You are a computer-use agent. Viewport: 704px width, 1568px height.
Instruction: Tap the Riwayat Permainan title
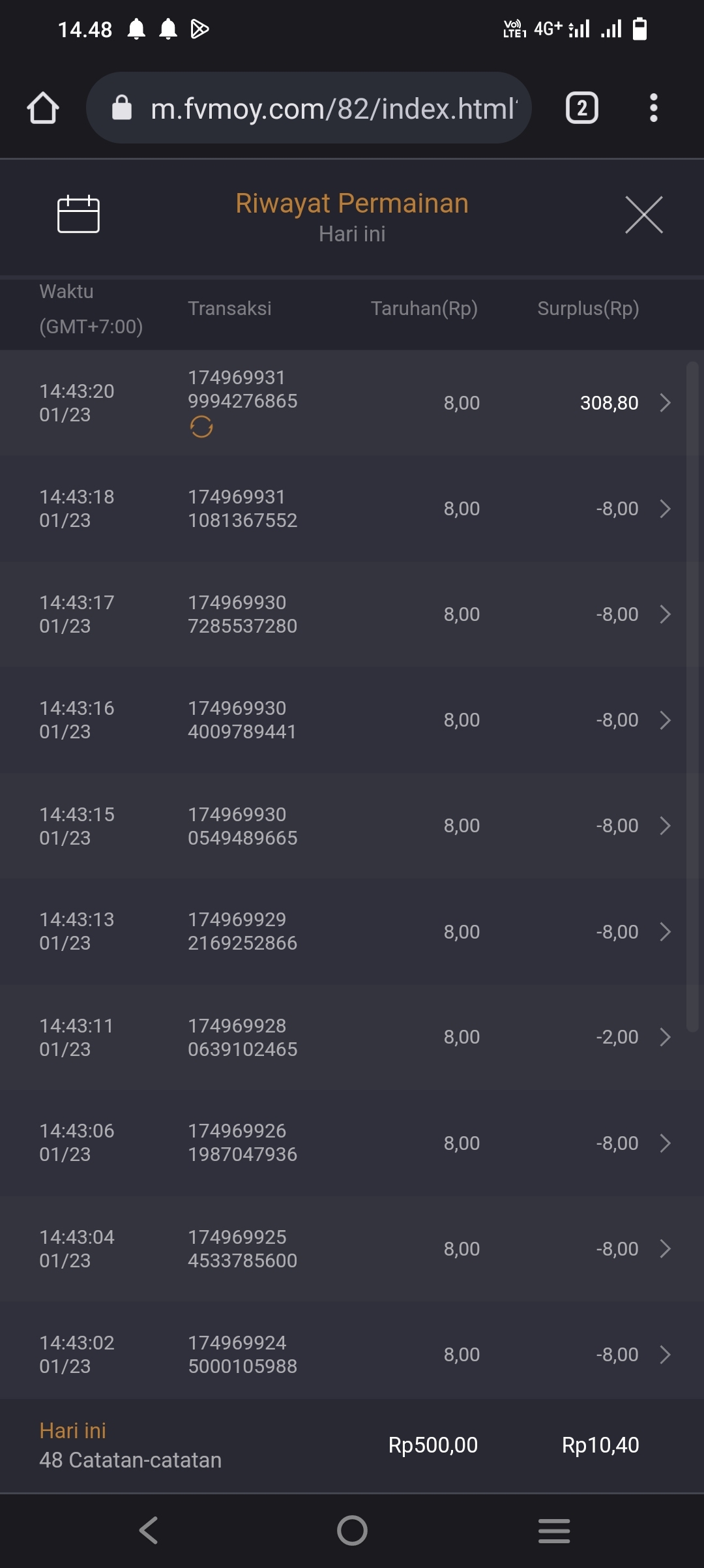pyautogui.click(x=352, y=204)
